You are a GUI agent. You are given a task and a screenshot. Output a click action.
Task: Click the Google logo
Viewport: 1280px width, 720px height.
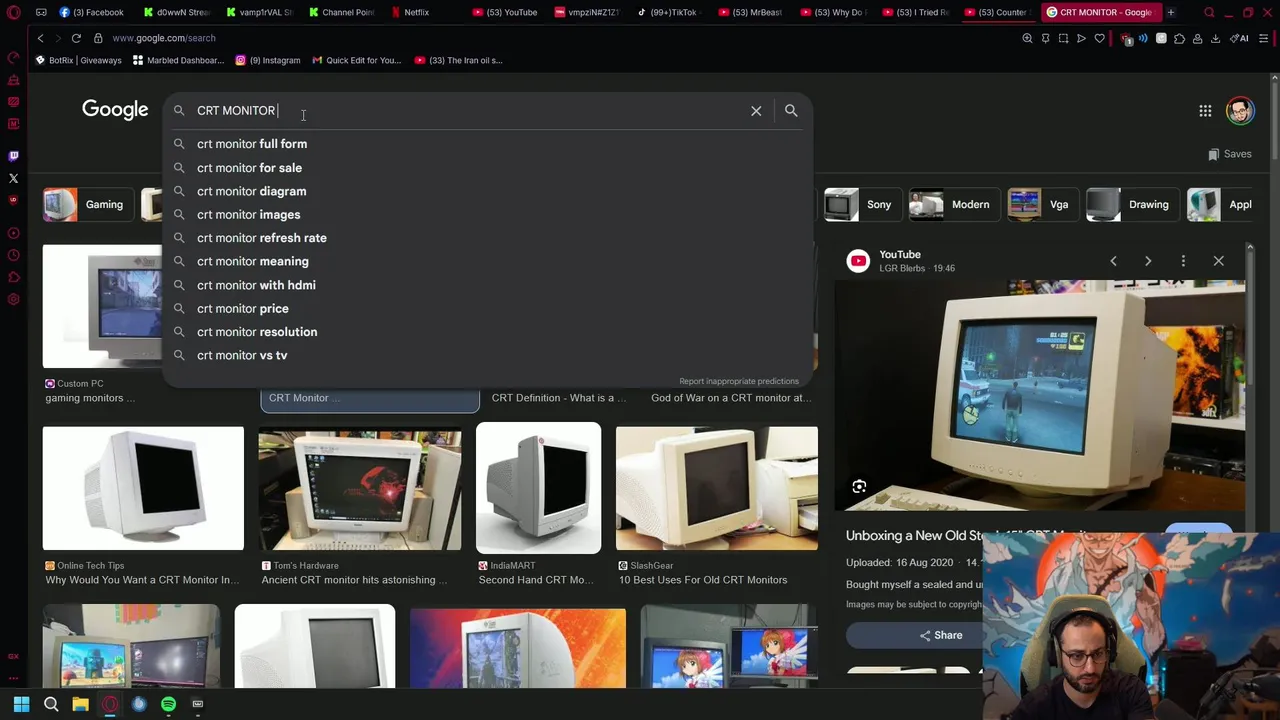pos(115,110)
